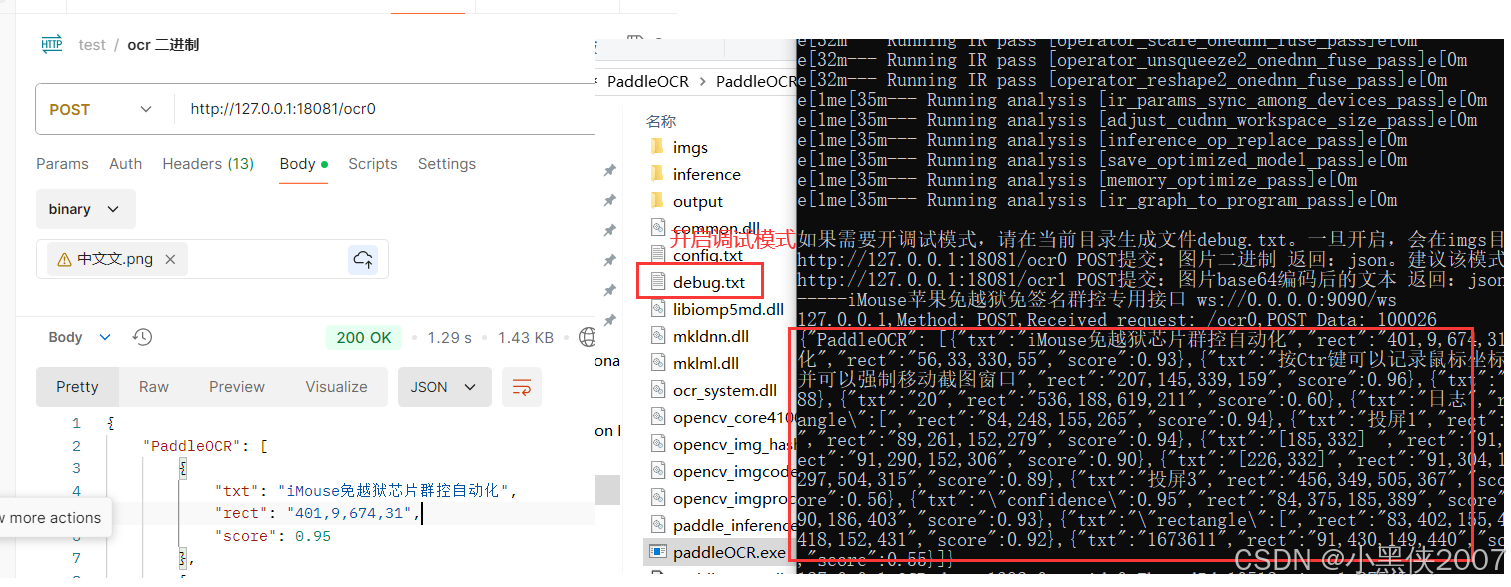Screen dimensions: 1511x587
Task: Click the output folder icon
Action: tap(657, 201)
